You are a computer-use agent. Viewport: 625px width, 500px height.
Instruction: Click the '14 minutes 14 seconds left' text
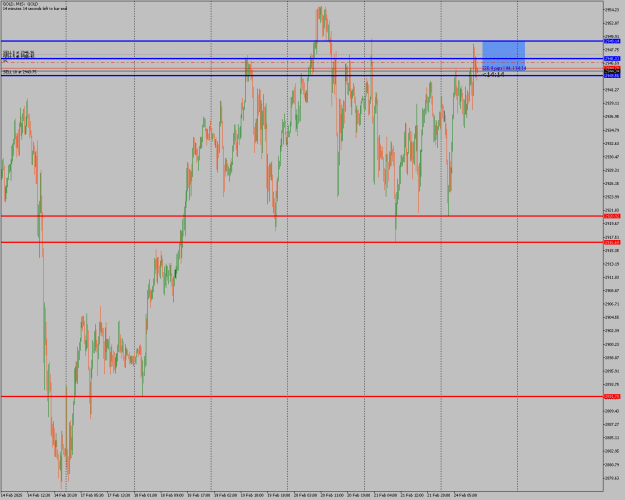click(35, 8)
